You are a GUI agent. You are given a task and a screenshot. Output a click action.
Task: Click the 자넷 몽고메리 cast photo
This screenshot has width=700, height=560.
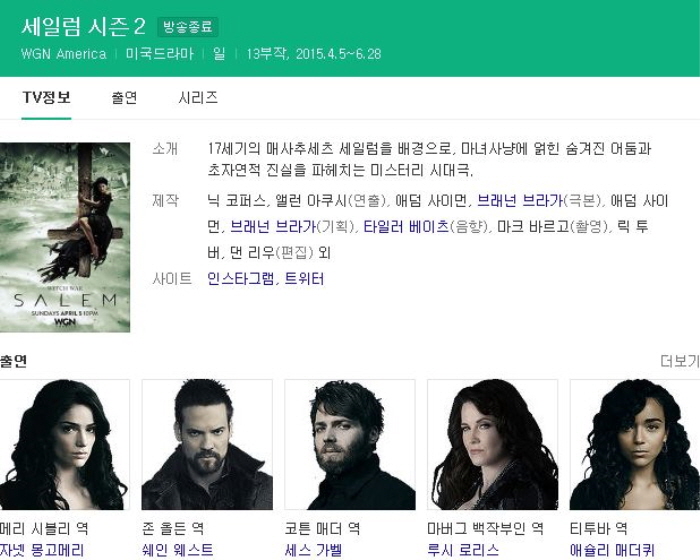(65, 445)
